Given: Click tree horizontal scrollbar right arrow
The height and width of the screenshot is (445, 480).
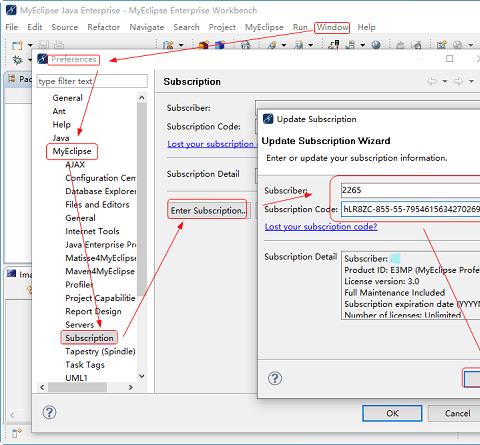Looking at the screenshot, I should (x=131, y=387).
